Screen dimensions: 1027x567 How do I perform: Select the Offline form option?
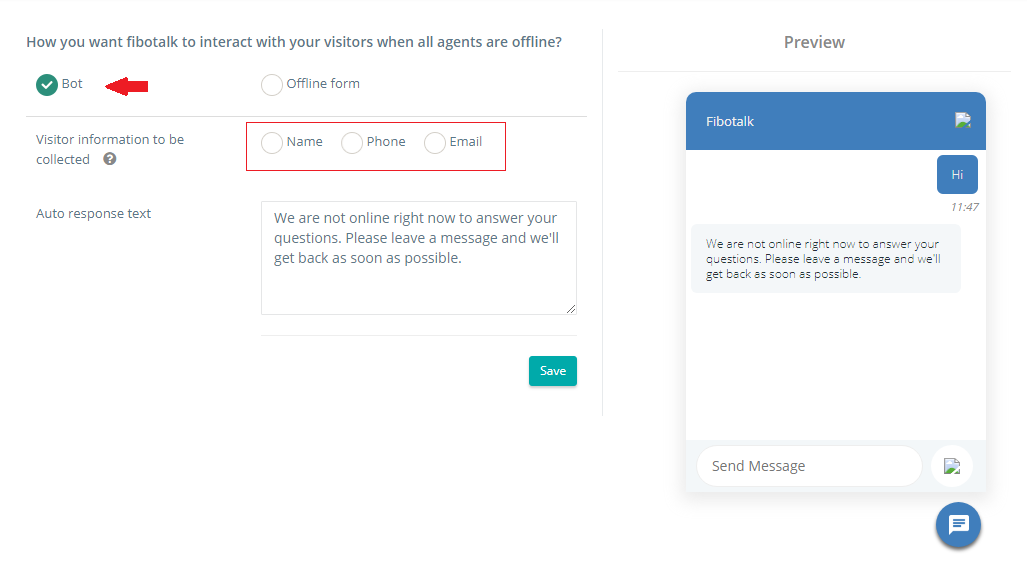click(272, 84)
